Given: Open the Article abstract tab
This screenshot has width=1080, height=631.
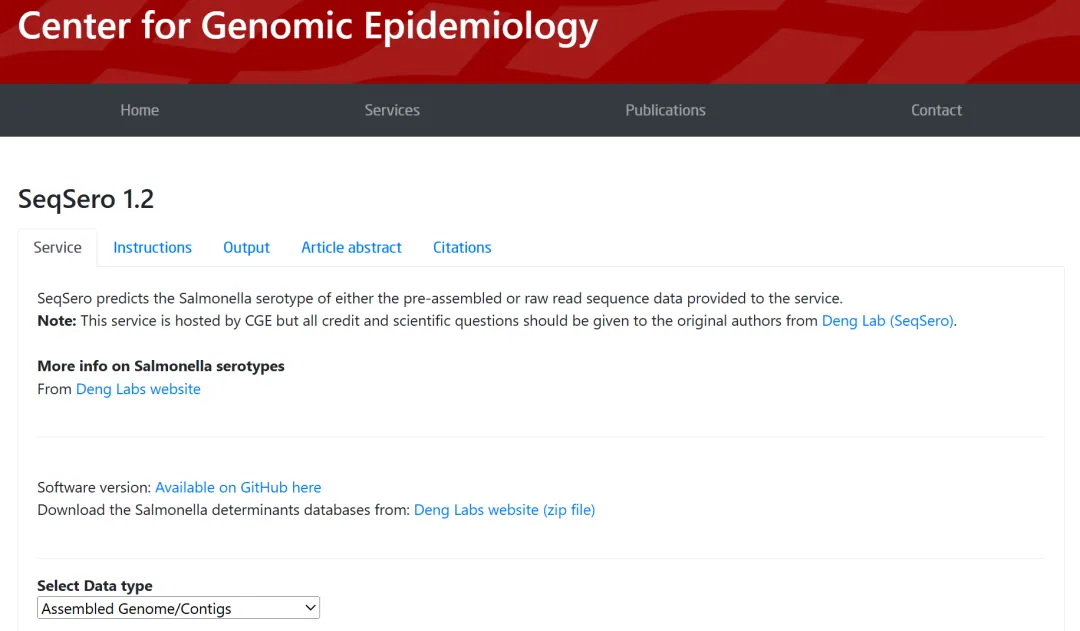Looking at the screenshot, I should pos(351,248).
